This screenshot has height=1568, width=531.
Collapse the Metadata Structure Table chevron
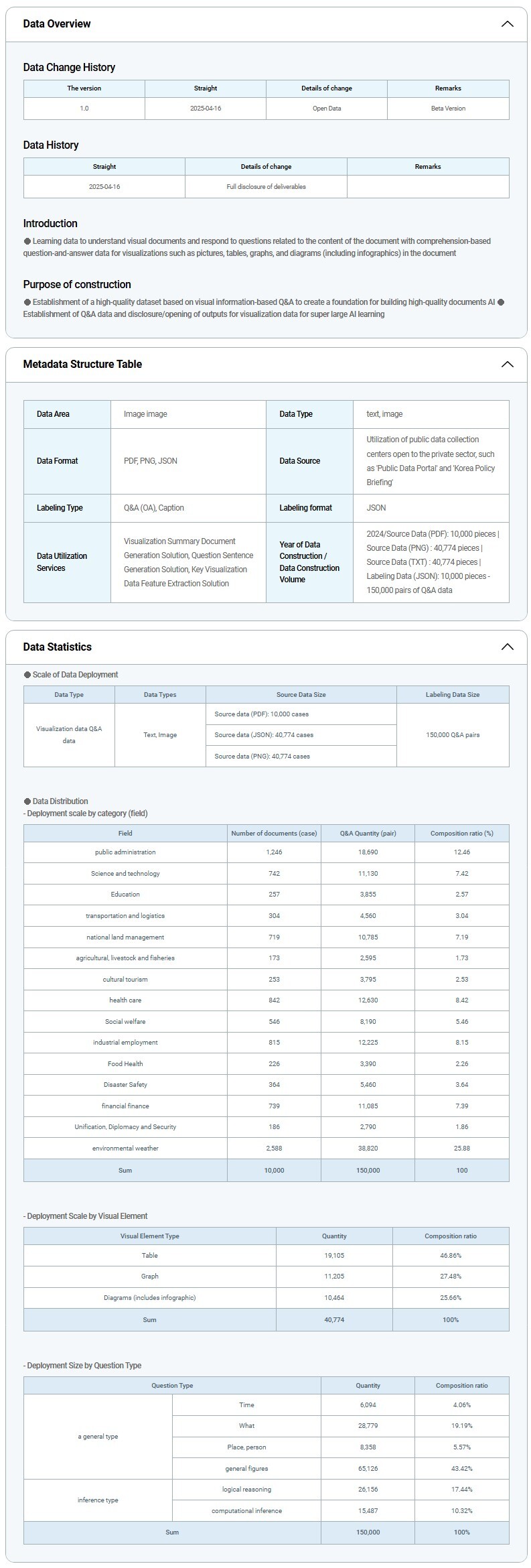507,365
